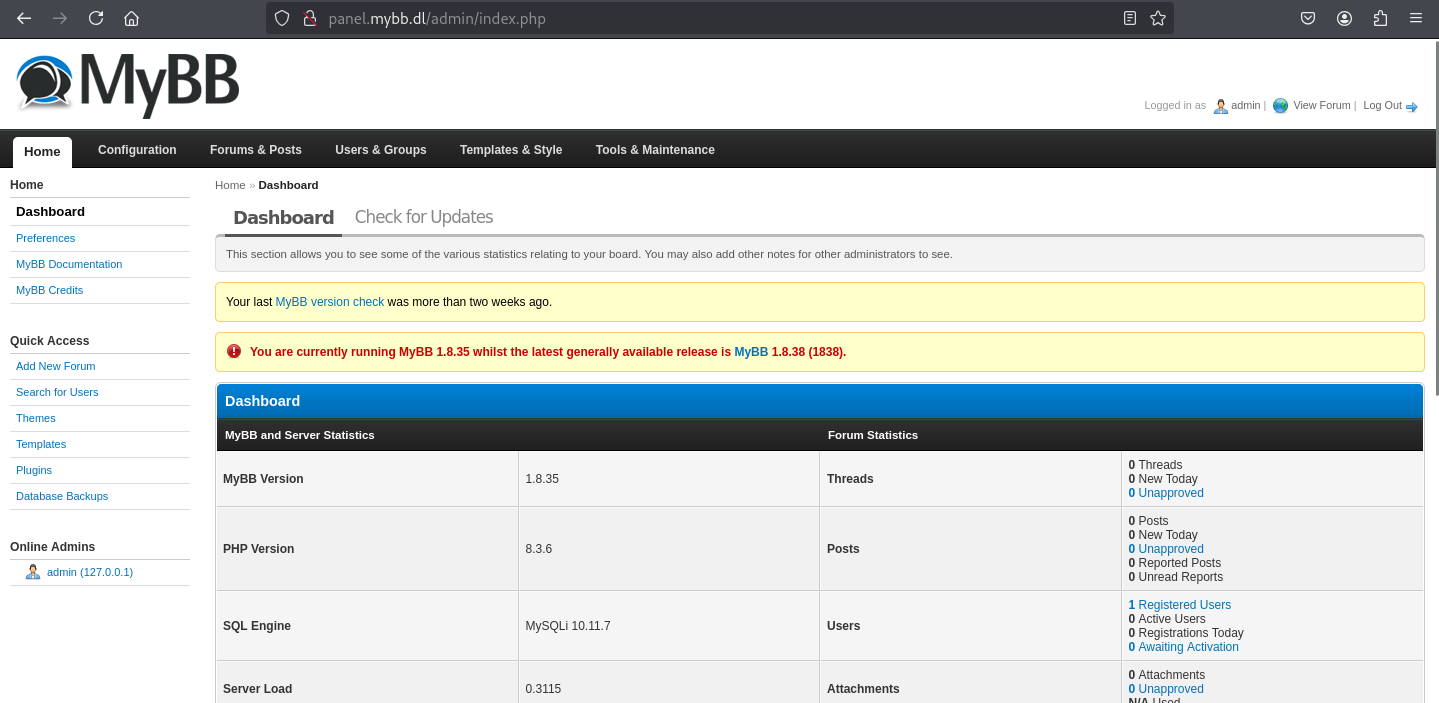Select the PHP Version value 8.3.6

tap(539, 549)
